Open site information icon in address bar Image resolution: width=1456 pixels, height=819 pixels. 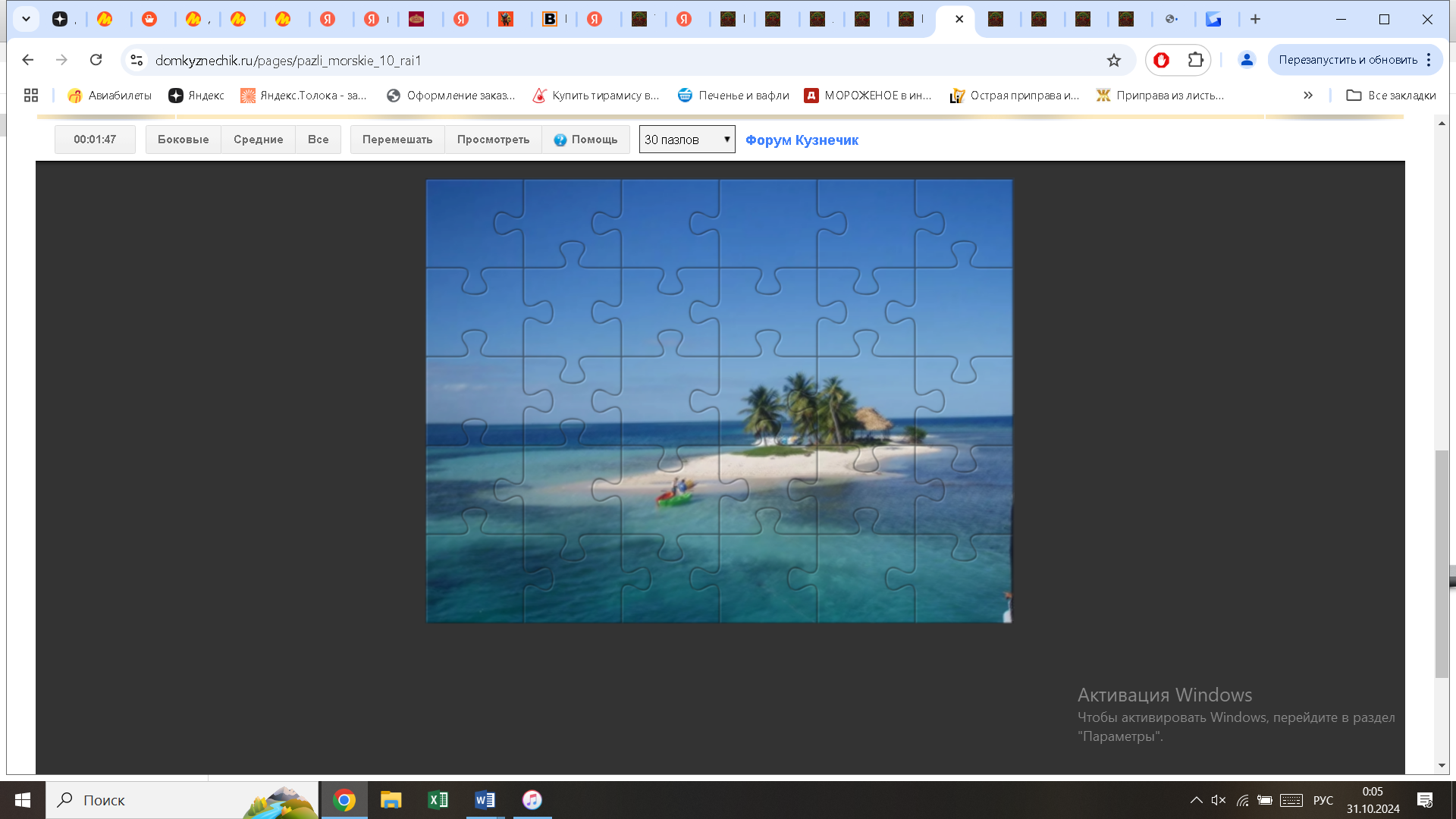(x=136, y=60)
